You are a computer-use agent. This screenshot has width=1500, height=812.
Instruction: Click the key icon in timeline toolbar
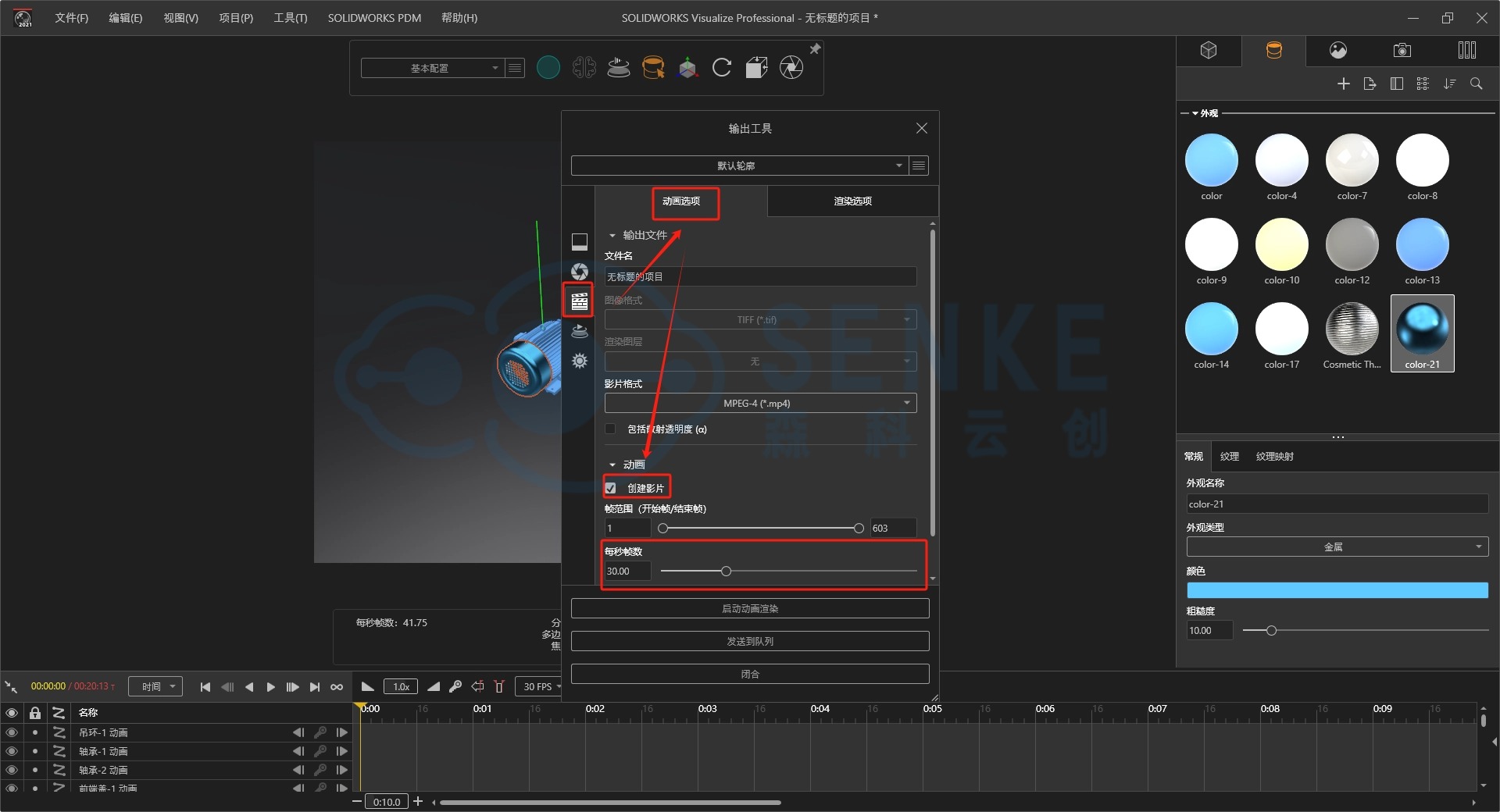[x=455, y=686]
